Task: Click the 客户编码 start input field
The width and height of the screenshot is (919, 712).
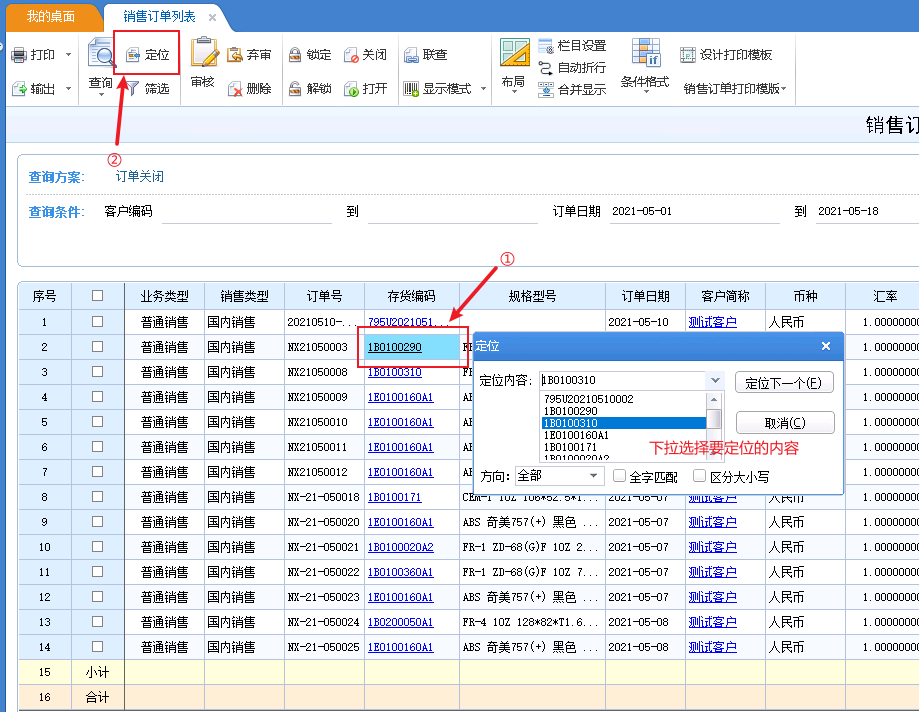Action: coord(247,212)
